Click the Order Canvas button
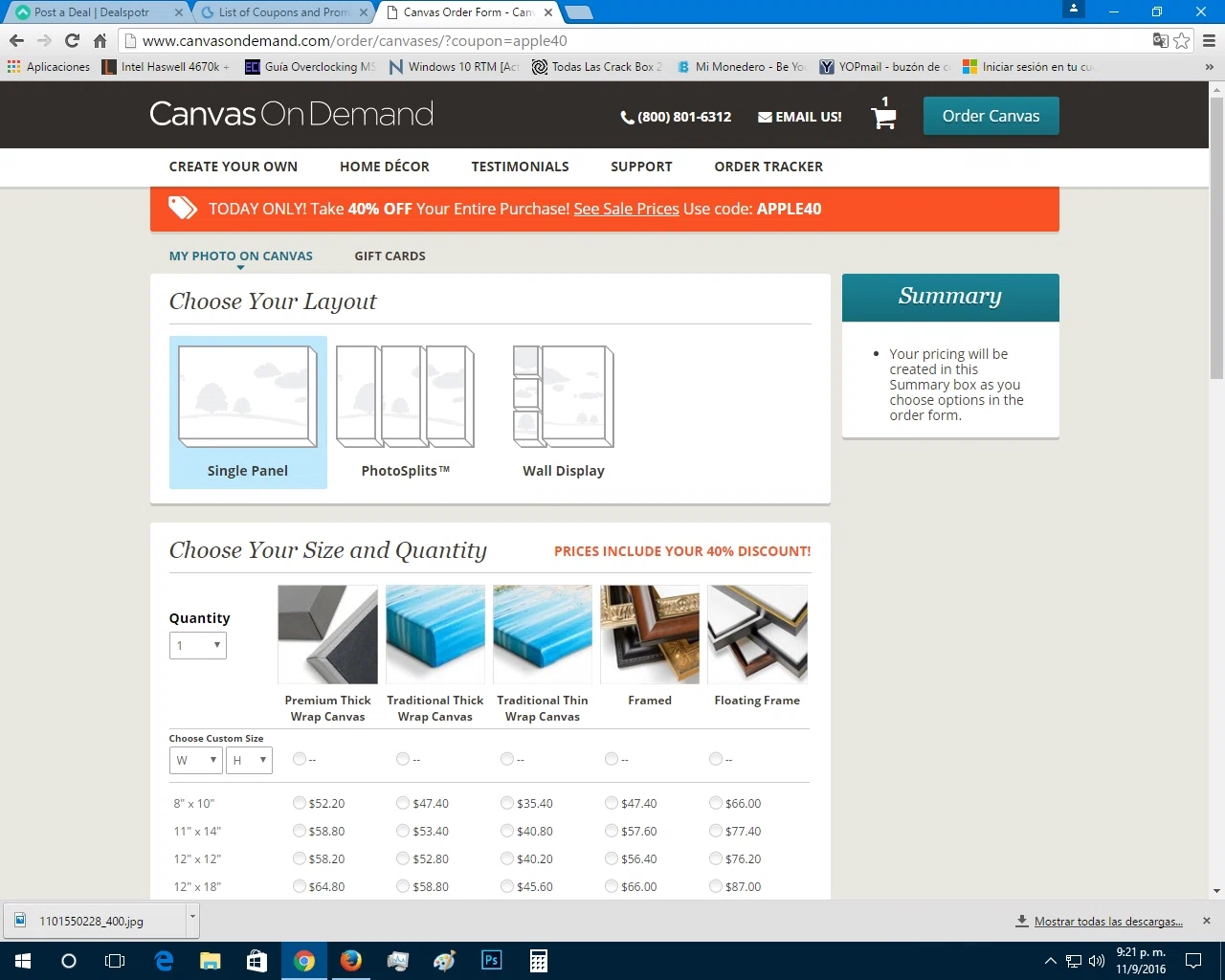 [991, 116]
